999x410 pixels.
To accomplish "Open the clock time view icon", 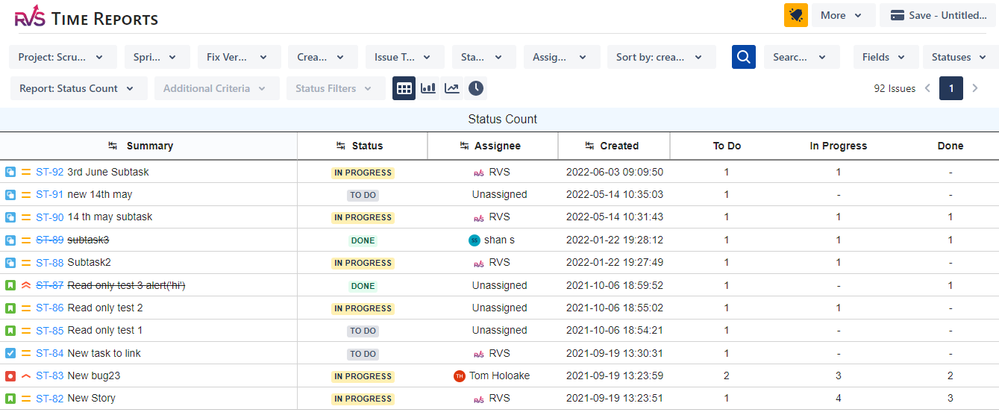I will click(x=475, y=88).
